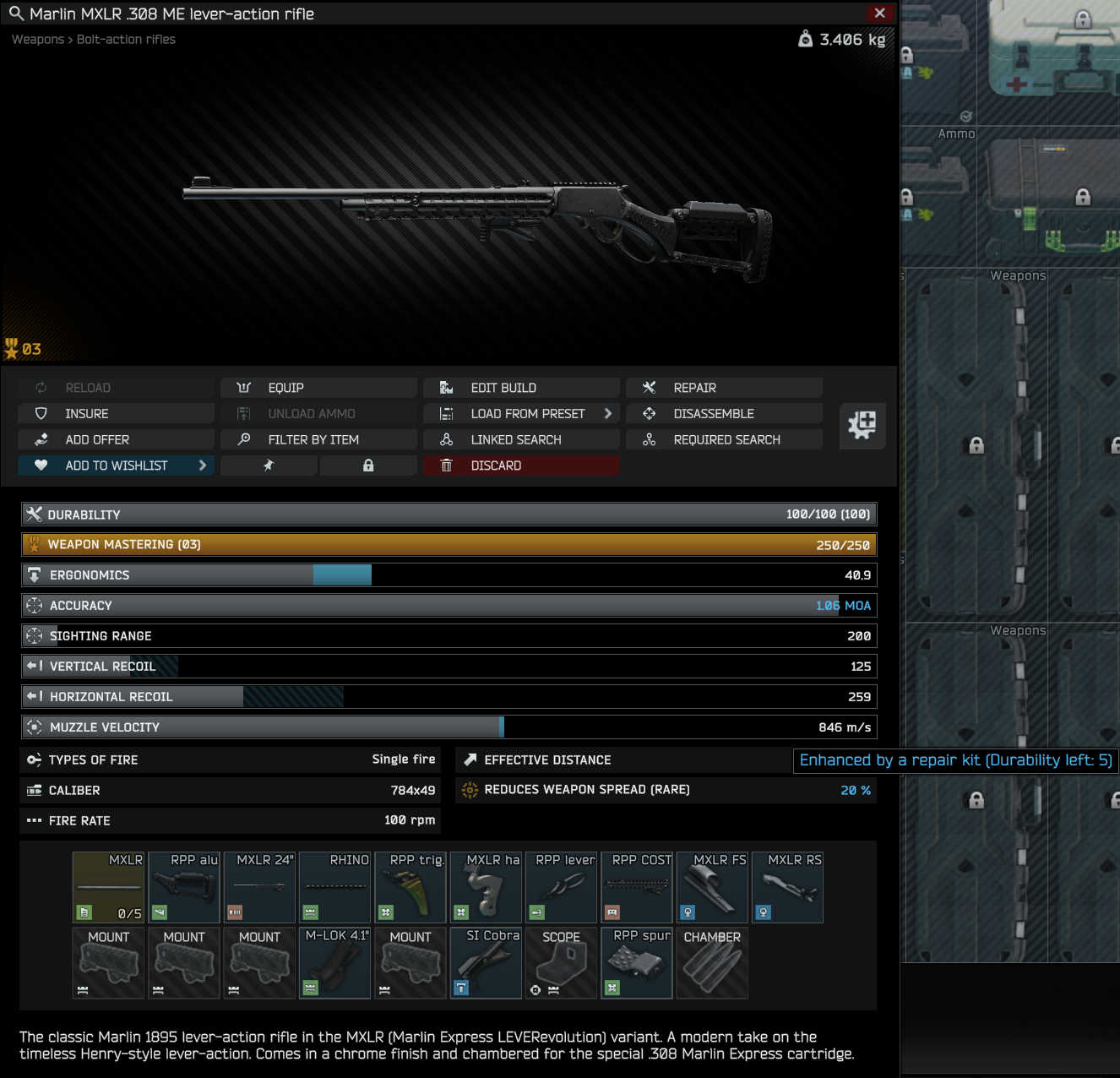The width and height of the screenshot is (1120, 1078).
Task: Click the red Discard button
Action: tap(522, 465)
